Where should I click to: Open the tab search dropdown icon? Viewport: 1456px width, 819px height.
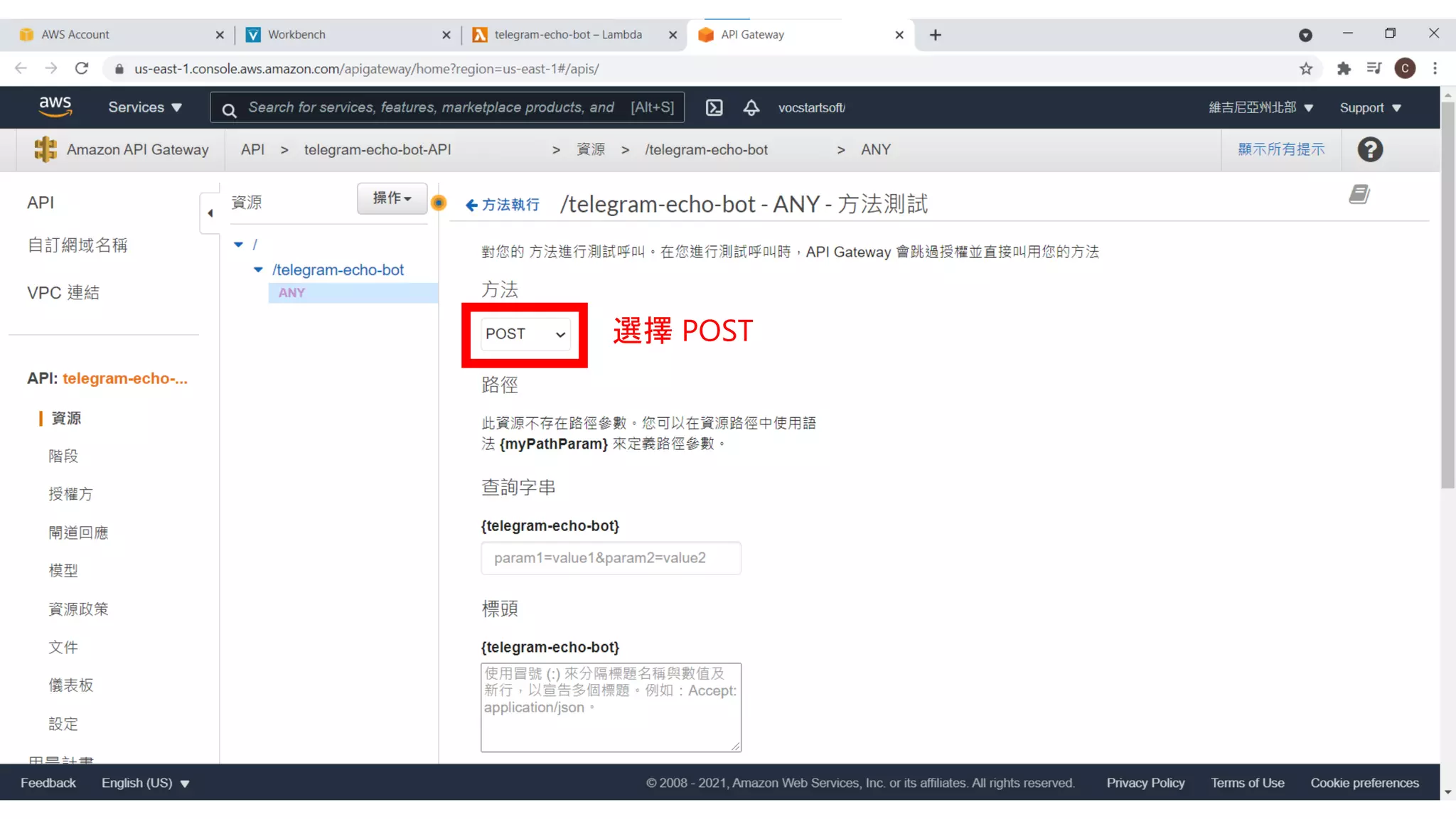[1305, 35]
